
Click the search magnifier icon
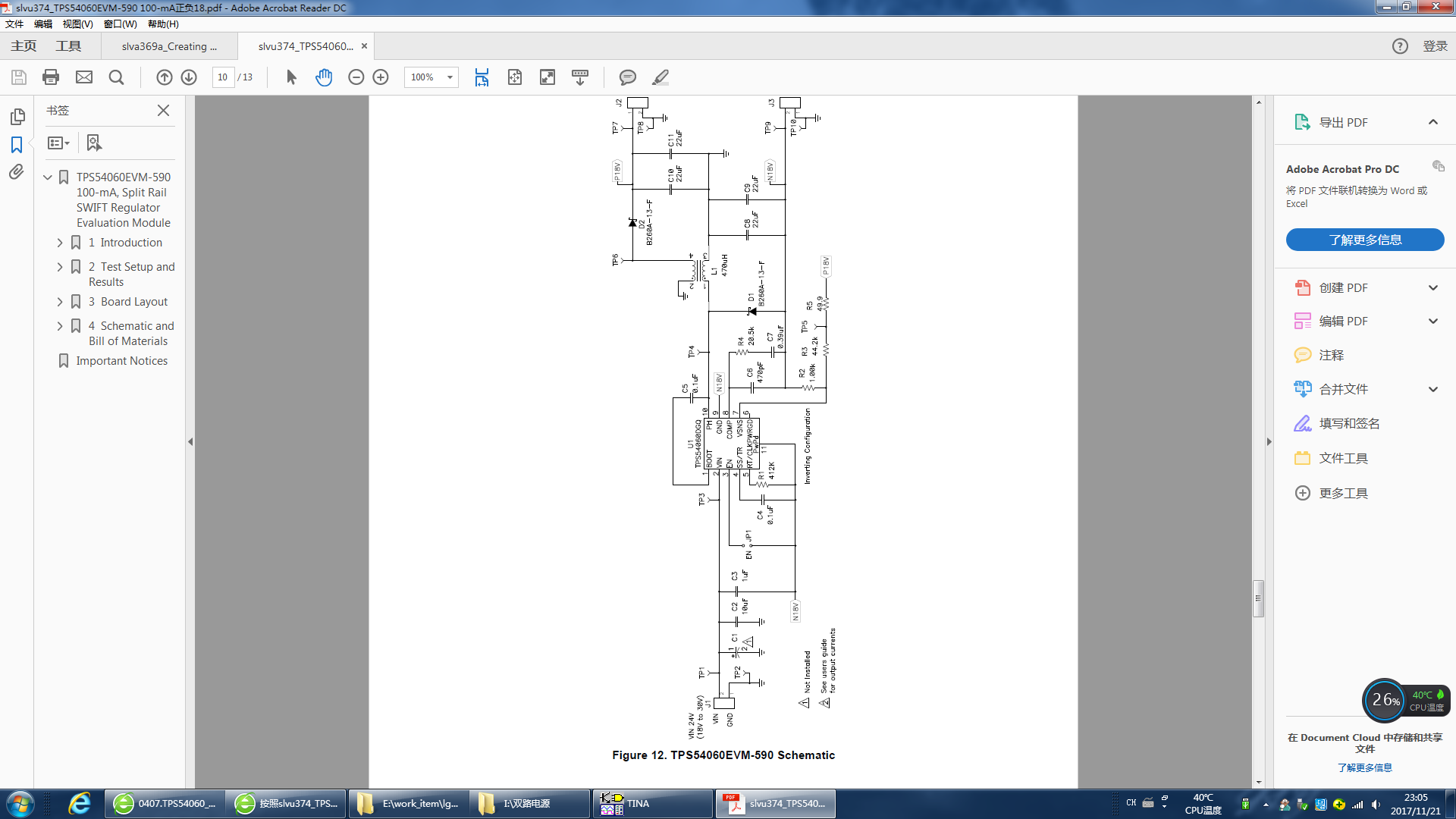116,77
